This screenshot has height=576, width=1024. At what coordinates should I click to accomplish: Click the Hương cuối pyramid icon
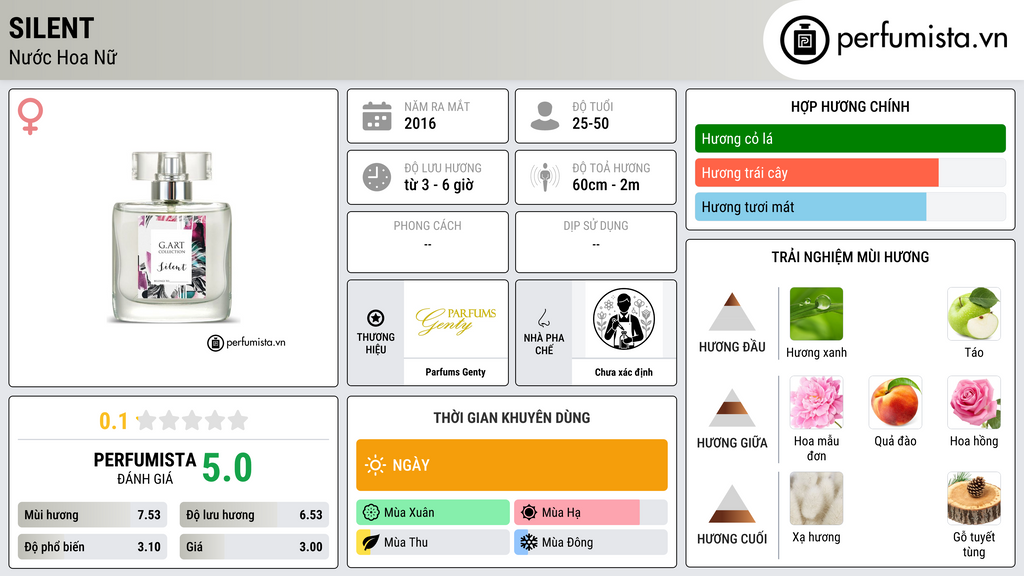pos(732,504)
